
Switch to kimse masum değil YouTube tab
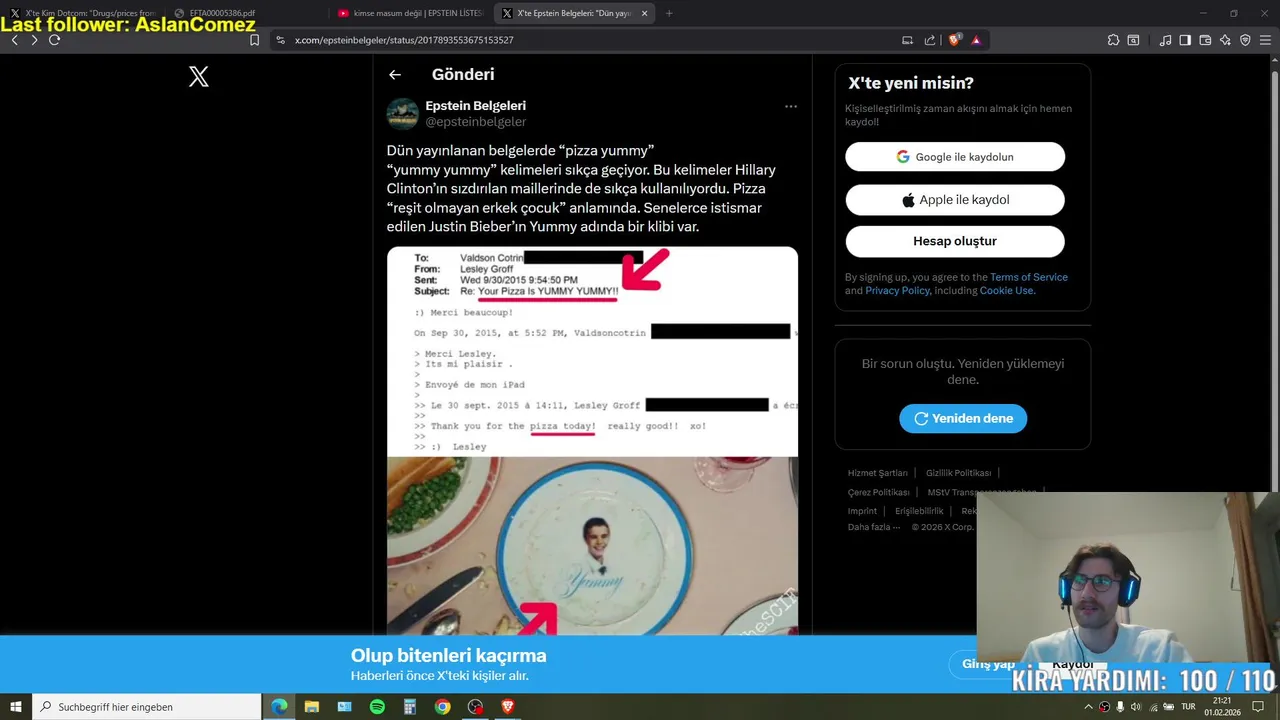pos(411,13)
